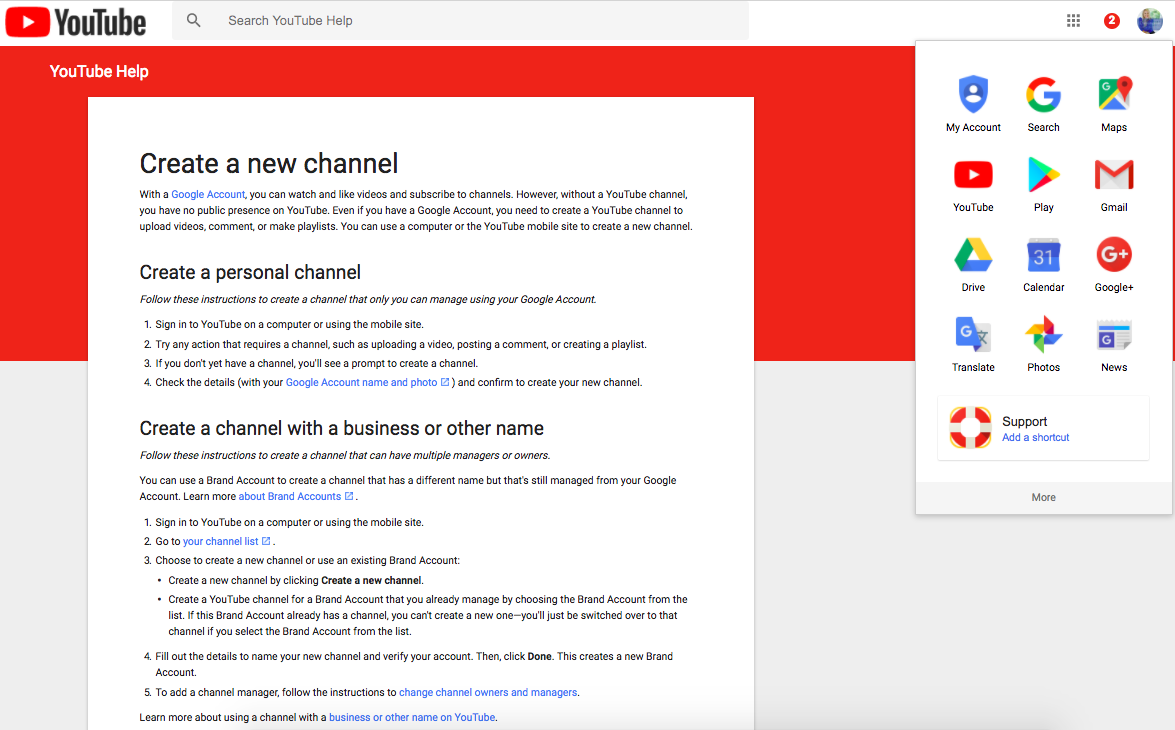Screen dimensions: 1175x730
Task: Click the search magnifier icon
Action: pyautogui.click(x=193, y=21)
